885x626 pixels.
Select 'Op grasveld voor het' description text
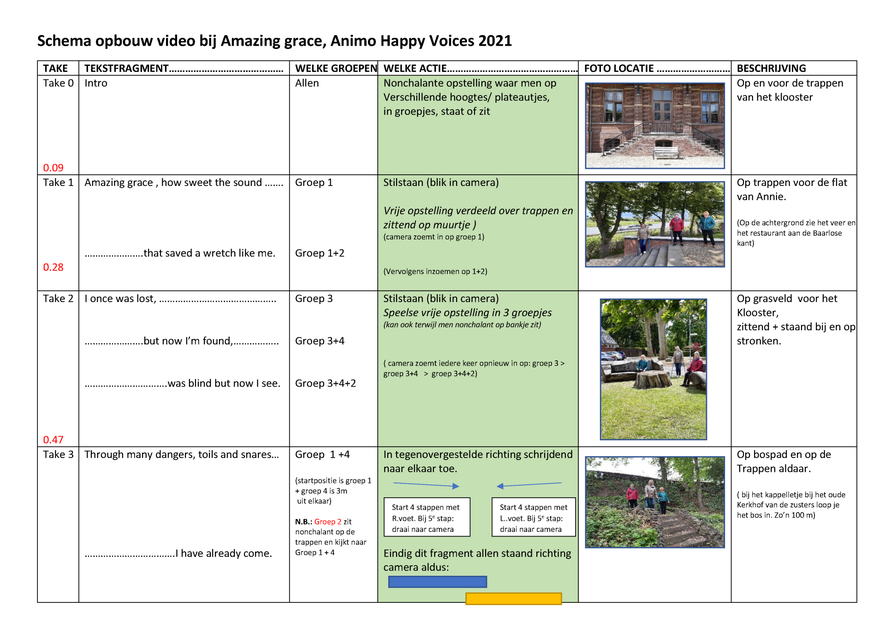787,299
